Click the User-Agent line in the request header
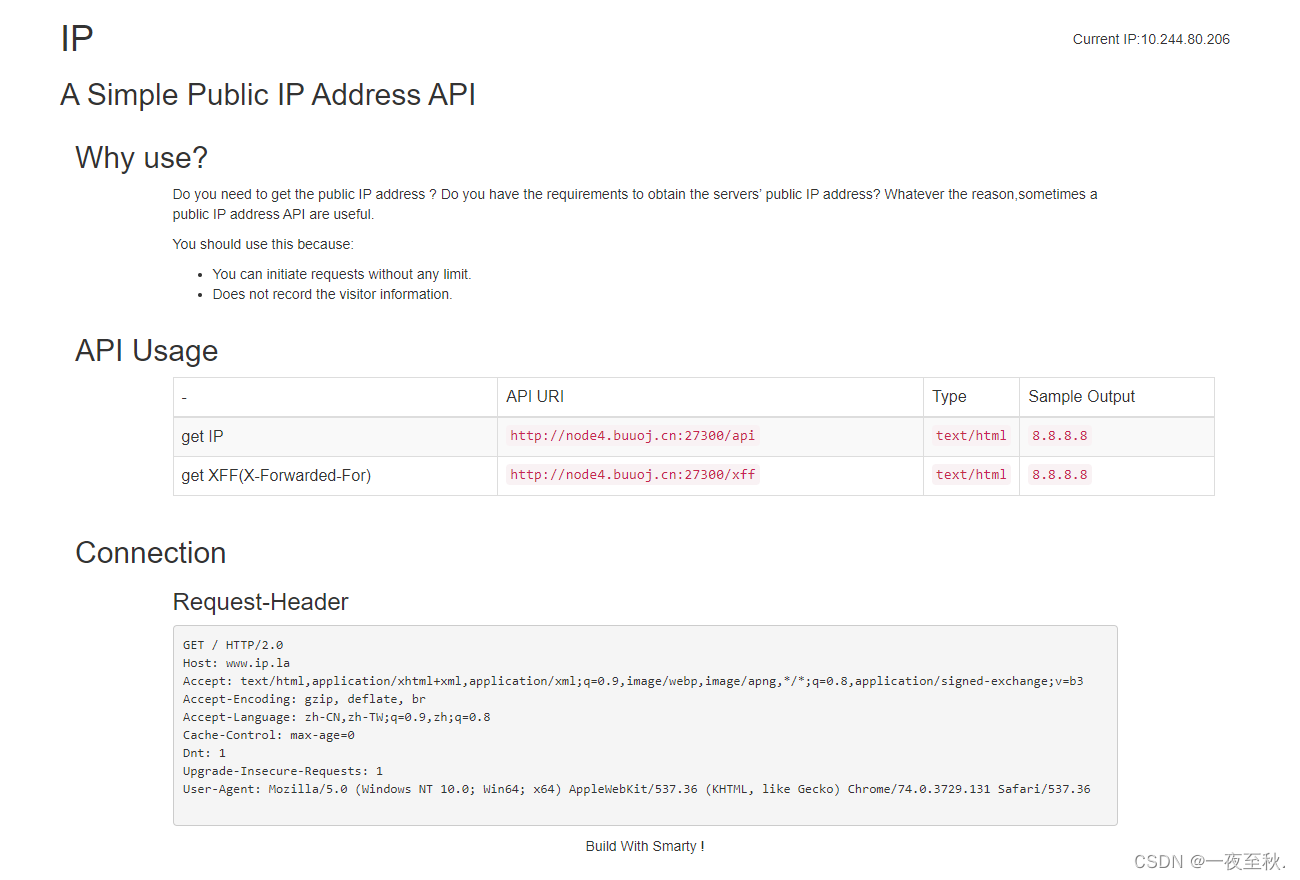Viewport: 1300px width, 880px height. [x=636, y=789]
